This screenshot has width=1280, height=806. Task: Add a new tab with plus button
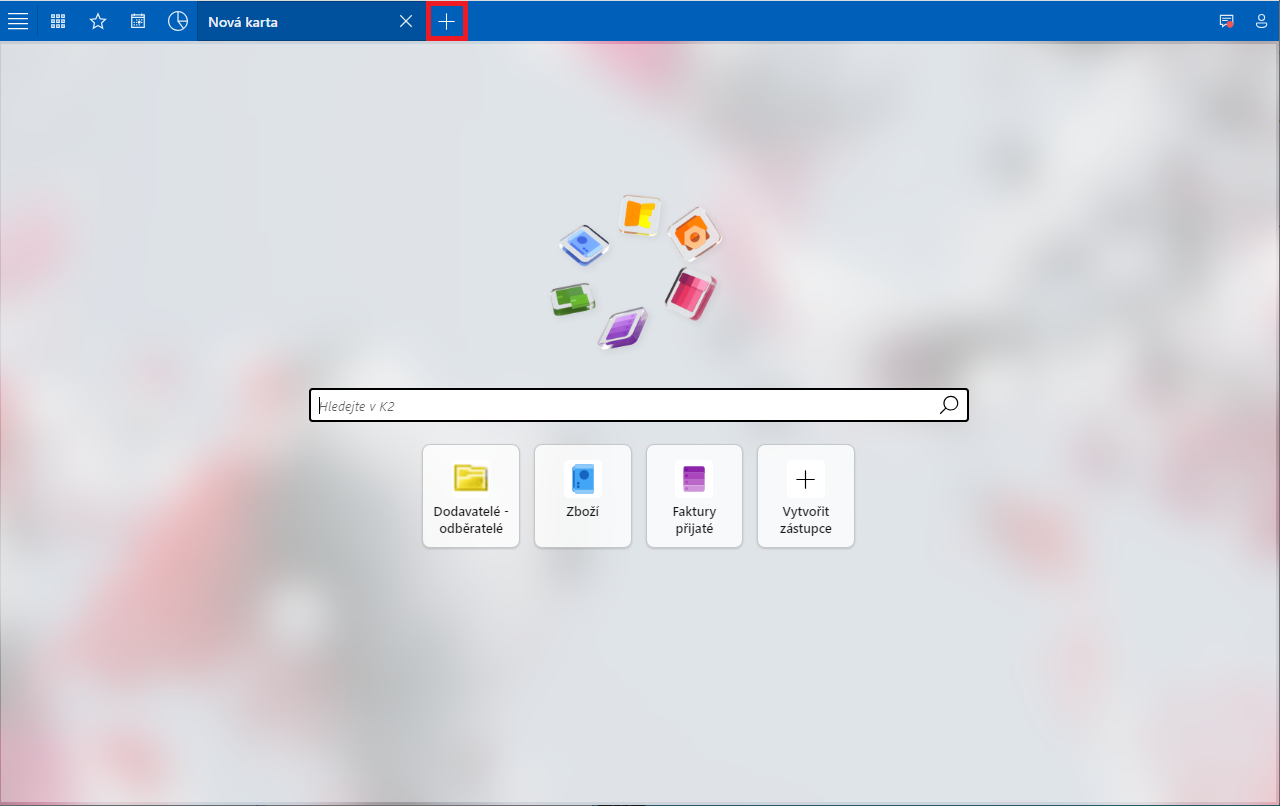pyautogui.click(x=446, y=21)
